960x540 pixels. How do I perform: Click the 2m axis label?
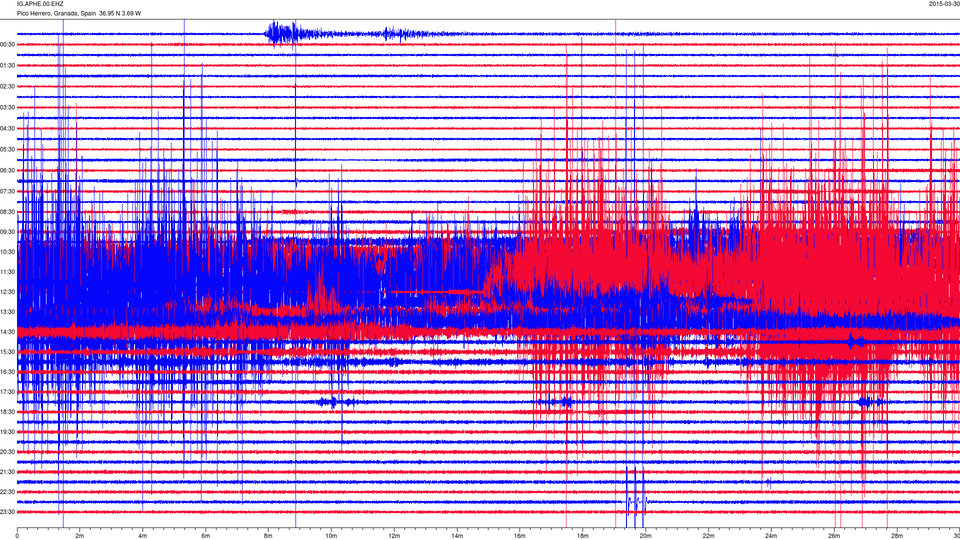point(80,536)
